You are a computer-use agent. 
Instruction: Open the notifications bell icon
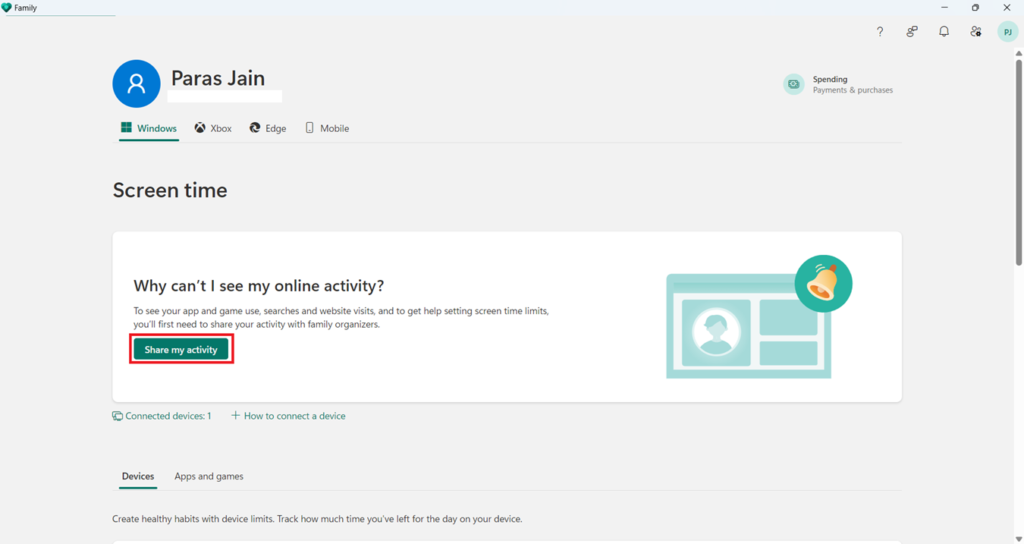click(x=944, y=31)
